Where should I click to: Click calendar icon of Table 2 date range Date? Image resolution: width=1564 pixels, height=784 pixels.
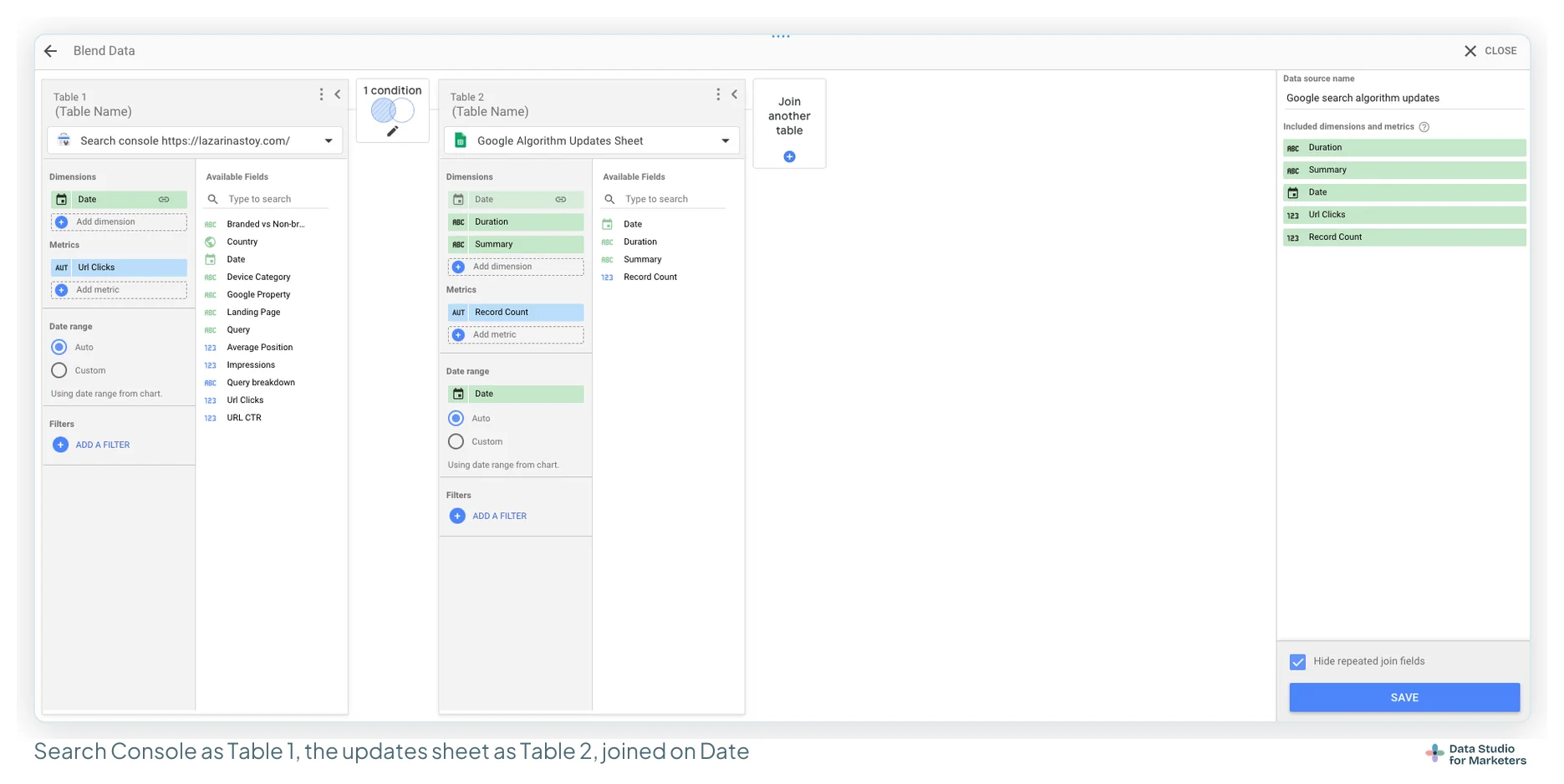[458, 394]
